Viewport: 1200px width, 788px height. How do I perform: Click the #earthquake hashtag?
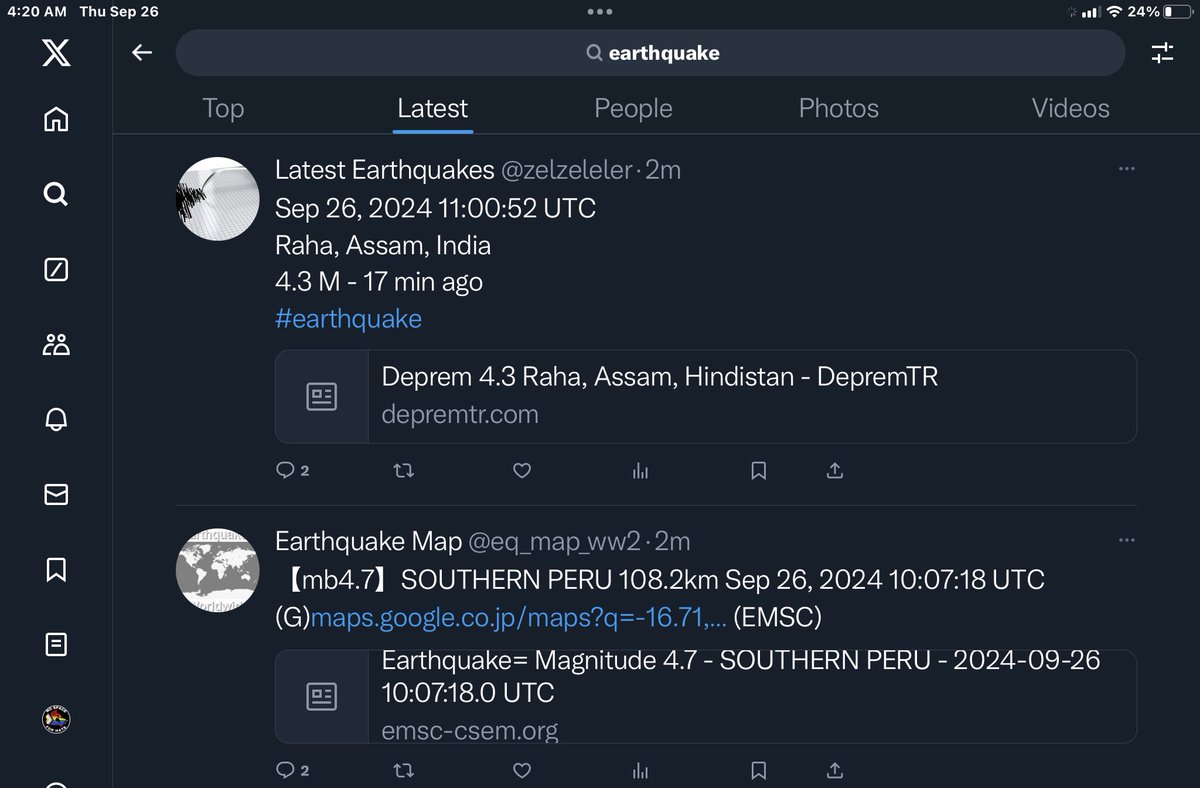(x=348, y=318)
